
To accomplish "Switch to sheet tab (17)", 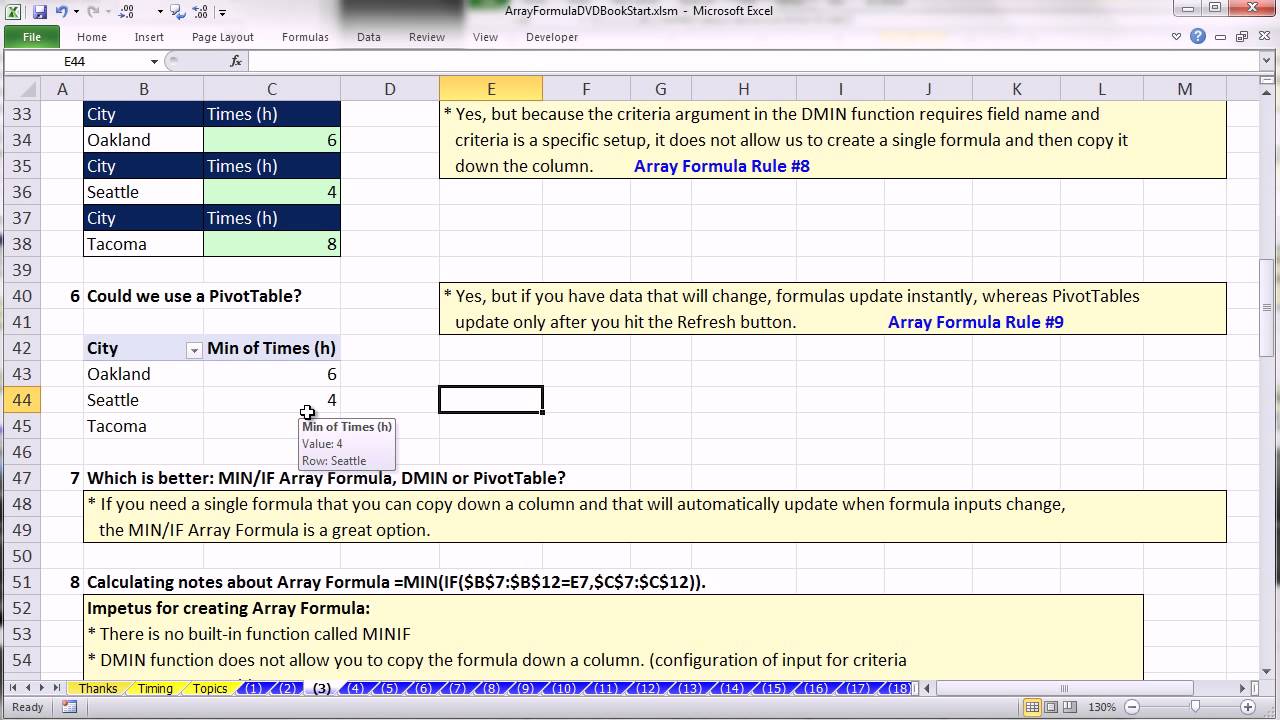I will 857,688.
